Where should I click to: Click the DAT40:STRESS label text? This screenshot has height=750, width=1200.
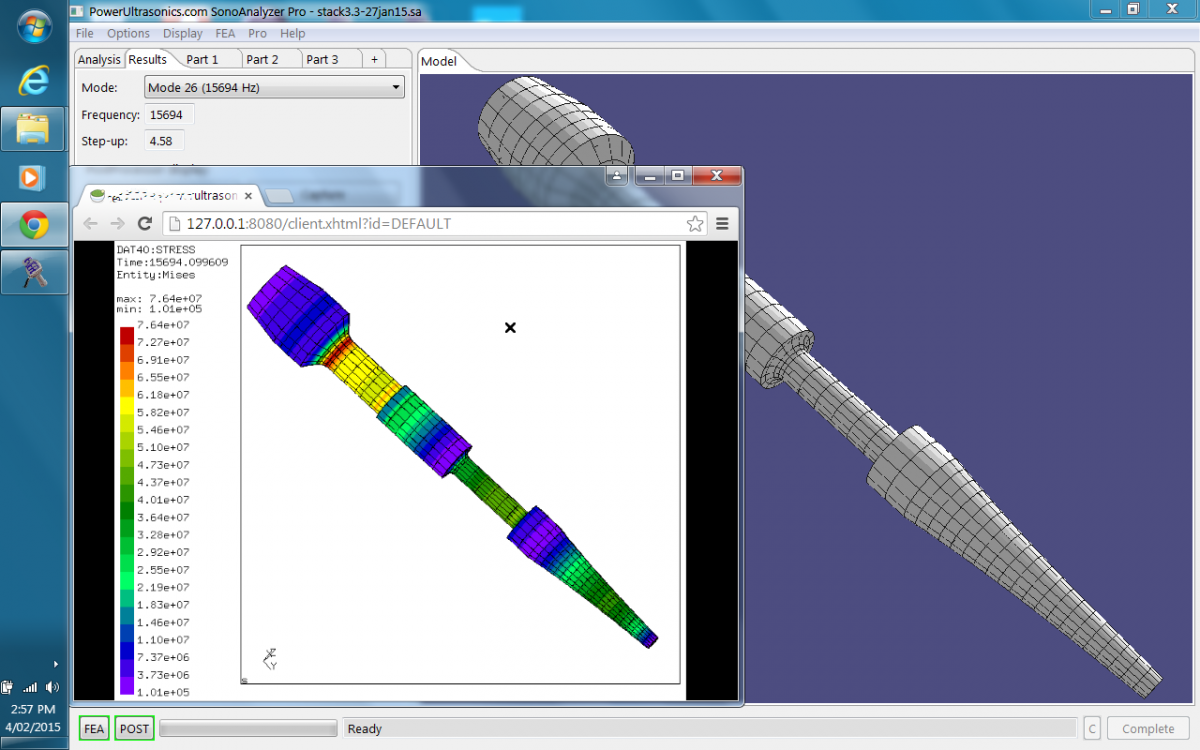pos(156,250)
